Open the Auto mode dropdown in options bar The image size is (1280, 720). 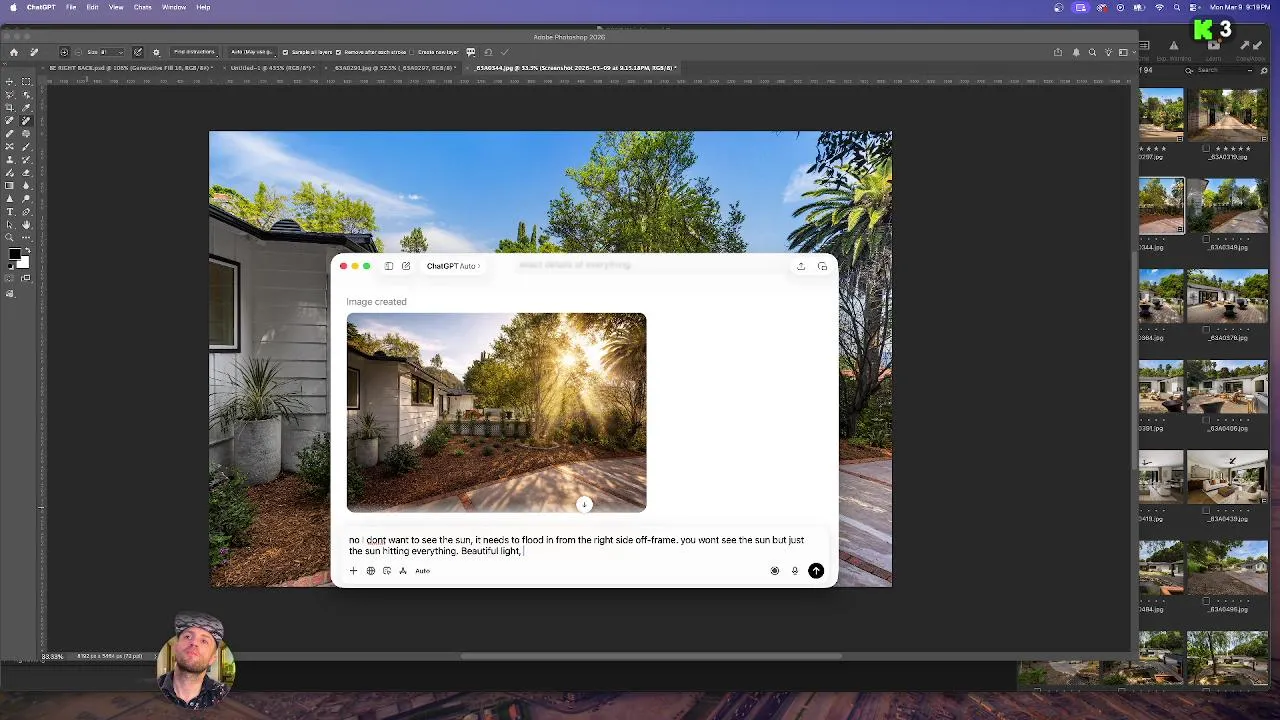253,52
